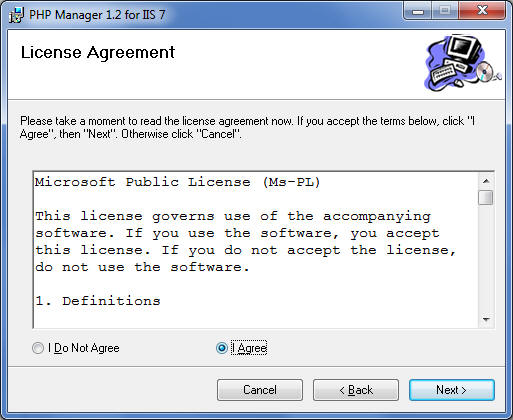Minimize the PHP Manager setup window
Viewport: 513px width, 420px height.
(x=417, y=12)
